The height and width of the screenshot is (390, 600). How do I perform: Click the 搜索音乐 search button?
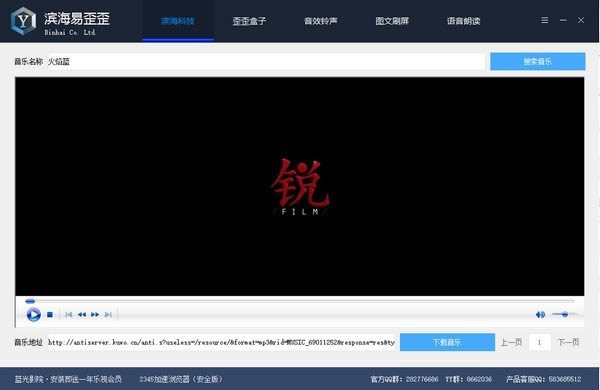(538, 61)
